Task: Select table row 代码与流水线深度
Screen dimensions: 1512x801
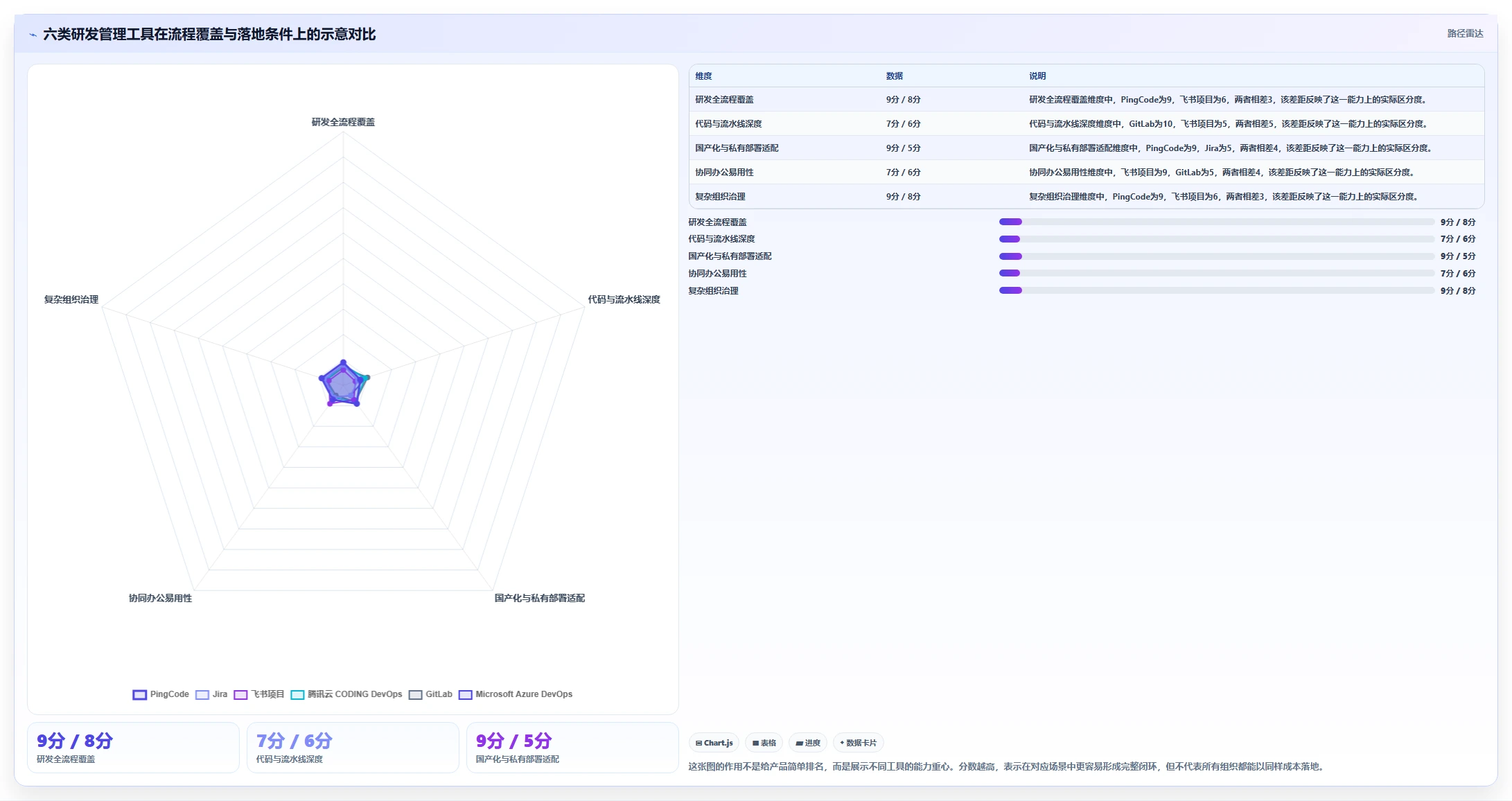Action: tap(1087, 124)
